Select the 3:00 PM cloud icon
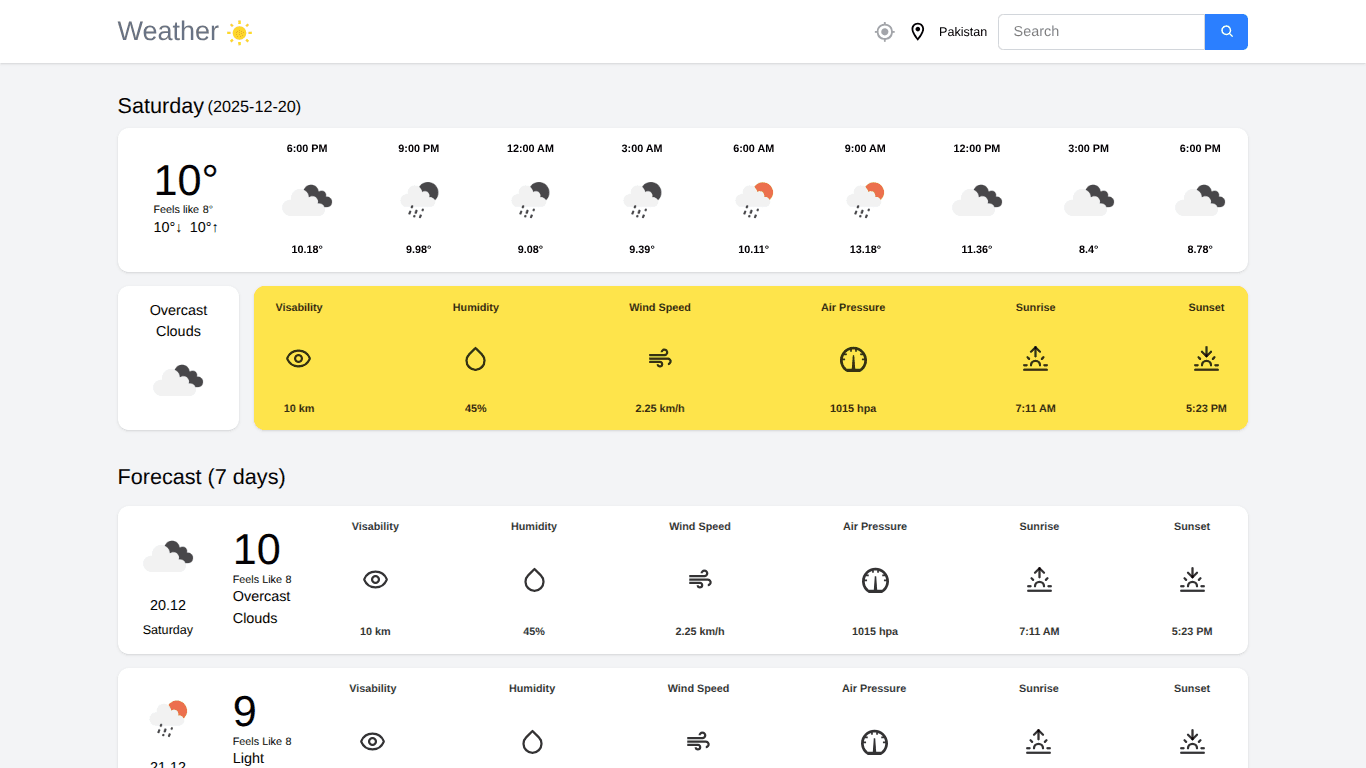Screen dimensions: 1366x768 click(x=1088, y=200)
